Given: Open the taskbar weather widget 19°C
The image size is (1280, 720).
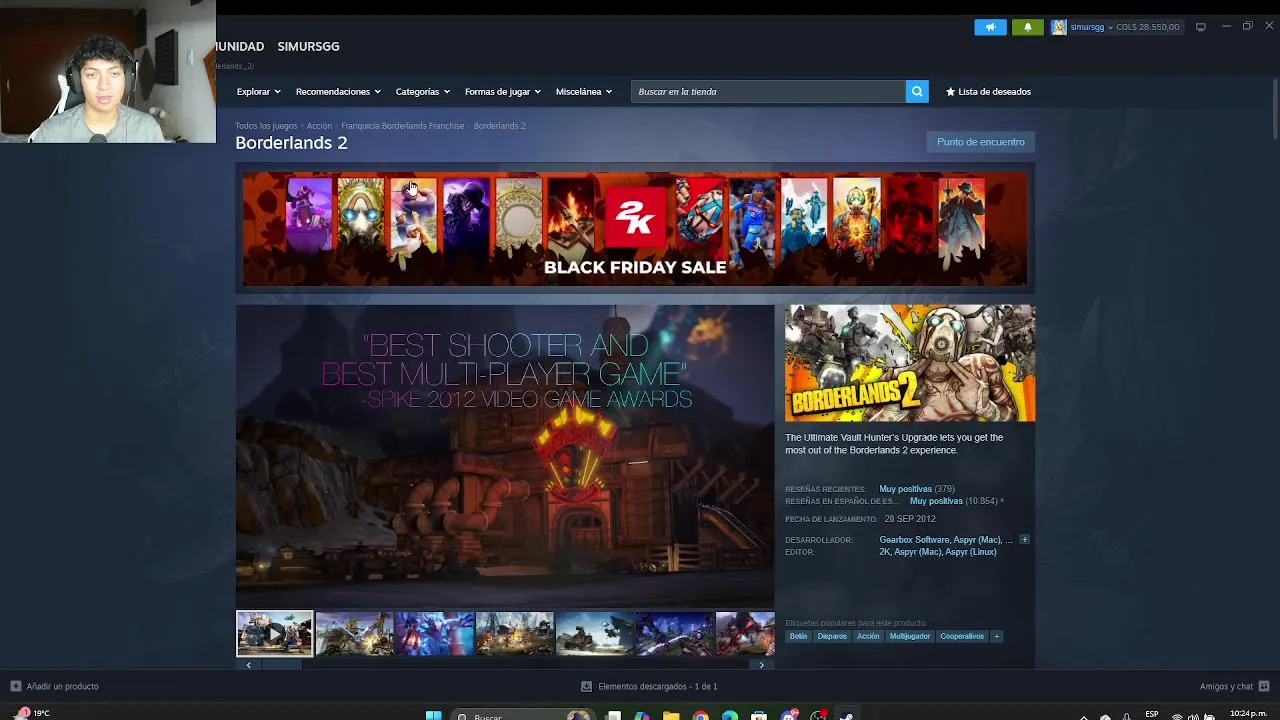Looking at the screenshot, I should click(33, 714).
